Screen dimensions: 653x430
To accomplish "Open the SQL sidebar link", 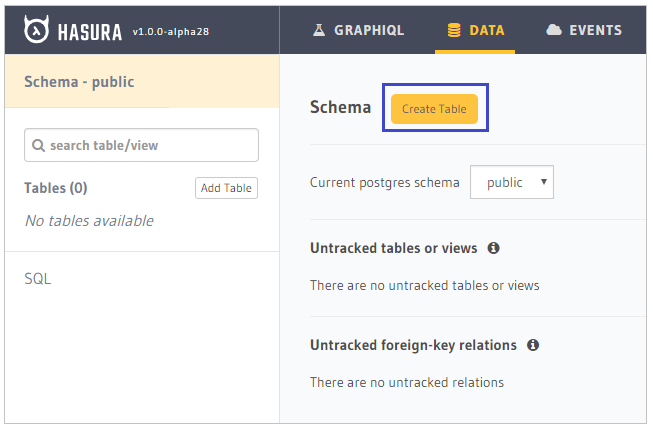I will coord(38,278).
